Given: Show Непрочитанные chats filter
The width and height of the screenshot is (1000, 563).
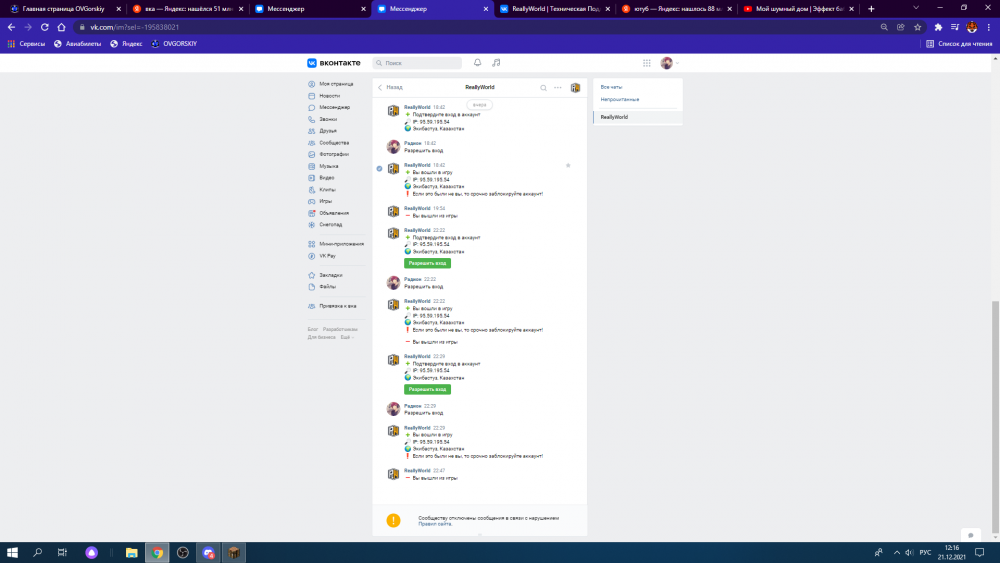Looking at the screenshot, I should tap(620, 99).
